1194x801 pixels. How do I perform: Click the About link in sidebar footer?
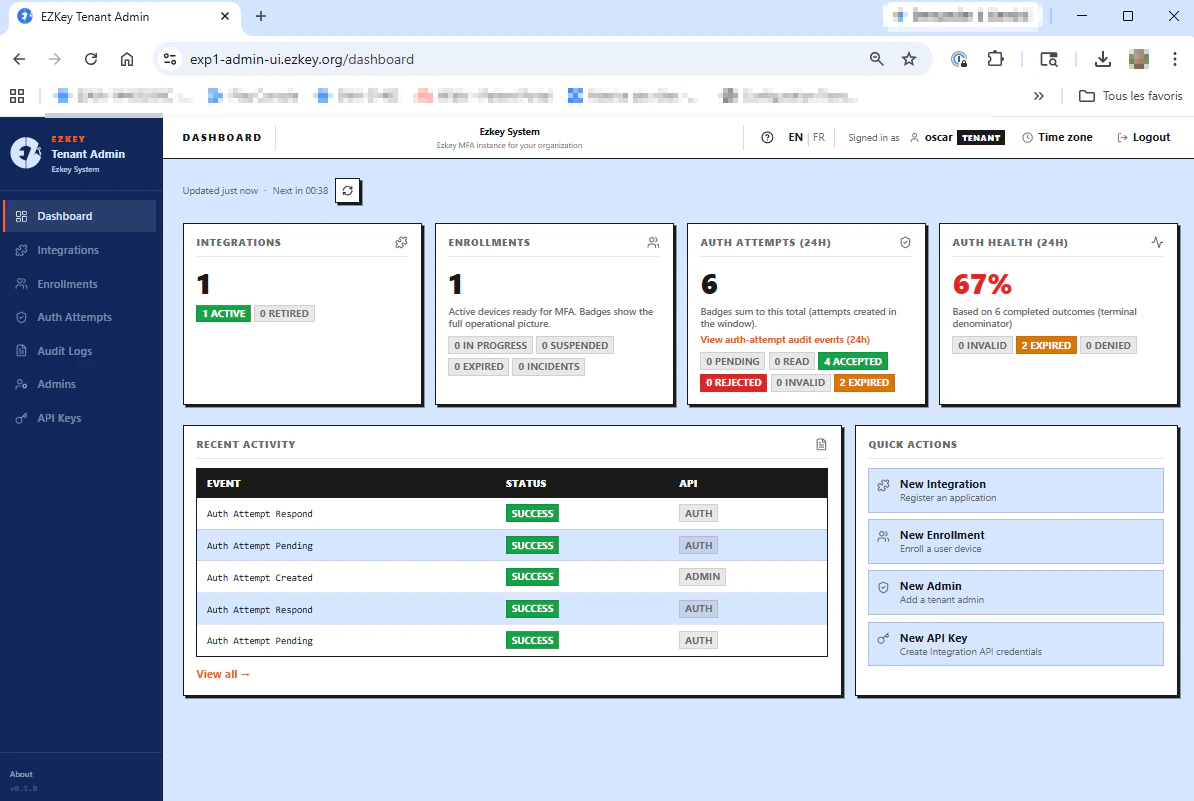21,774
